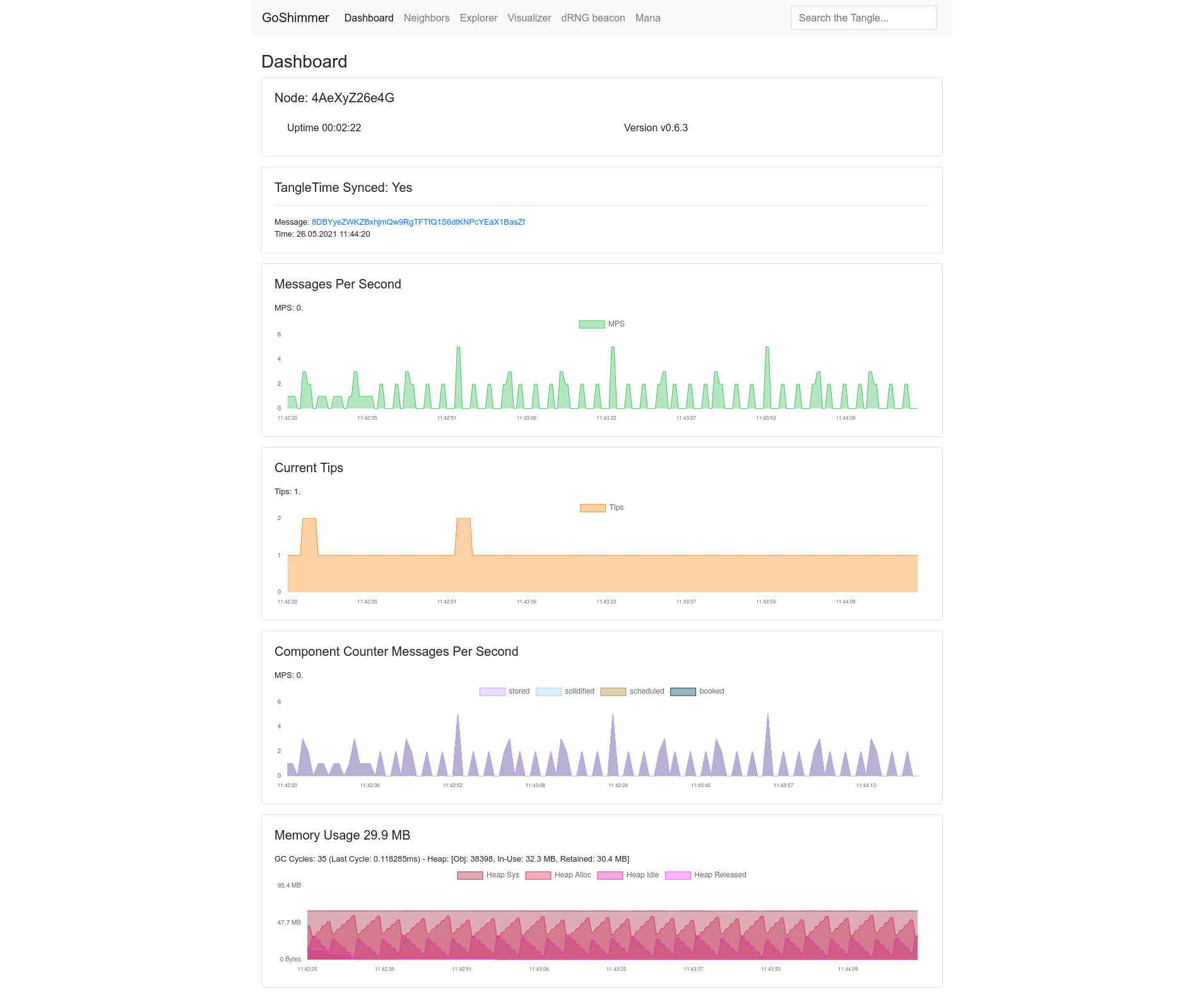Focus the Search the Tangle field
The image size is (1204, 998).
tap(863, 18)
